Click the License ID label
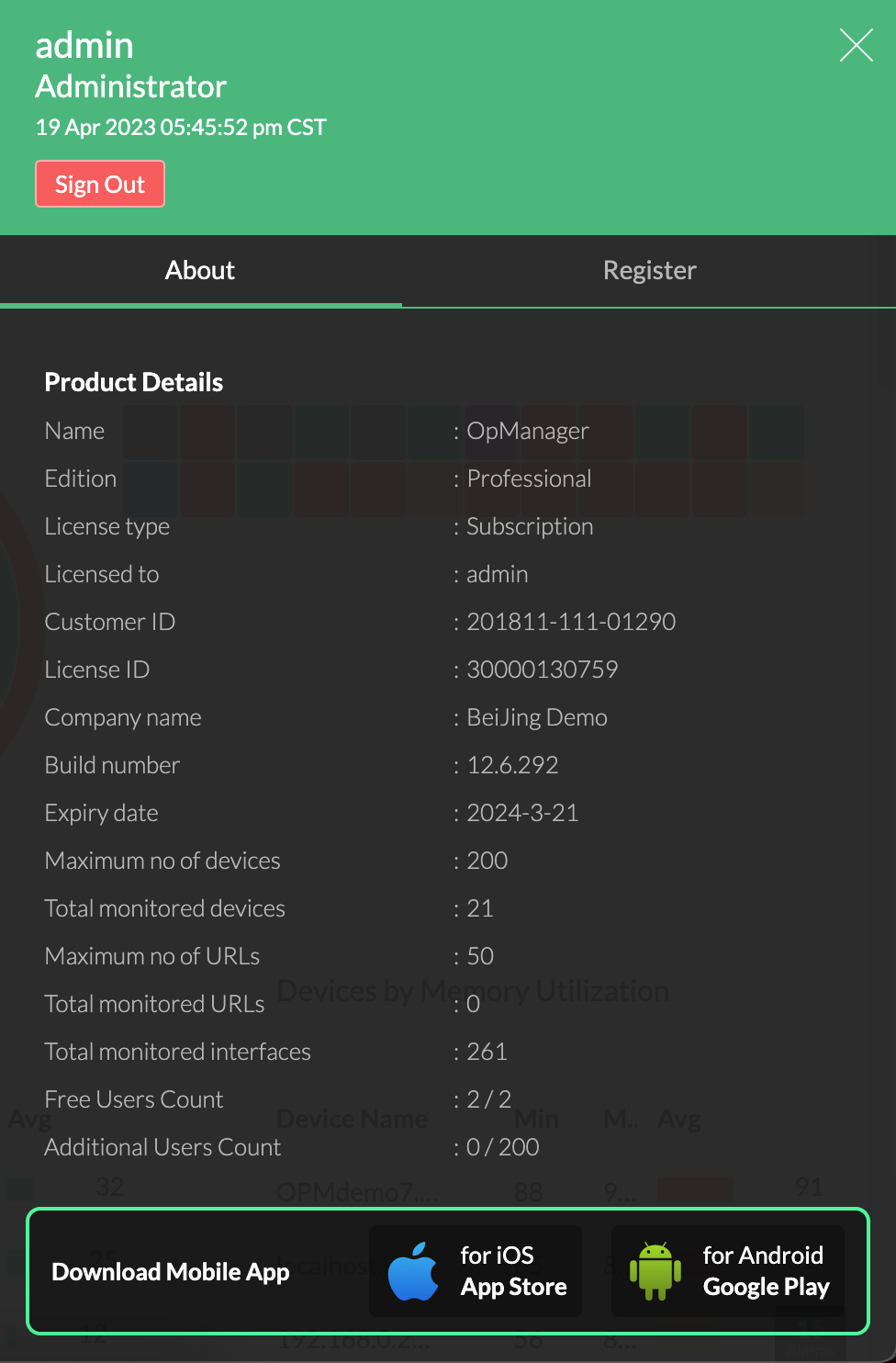 coord(97,670)
